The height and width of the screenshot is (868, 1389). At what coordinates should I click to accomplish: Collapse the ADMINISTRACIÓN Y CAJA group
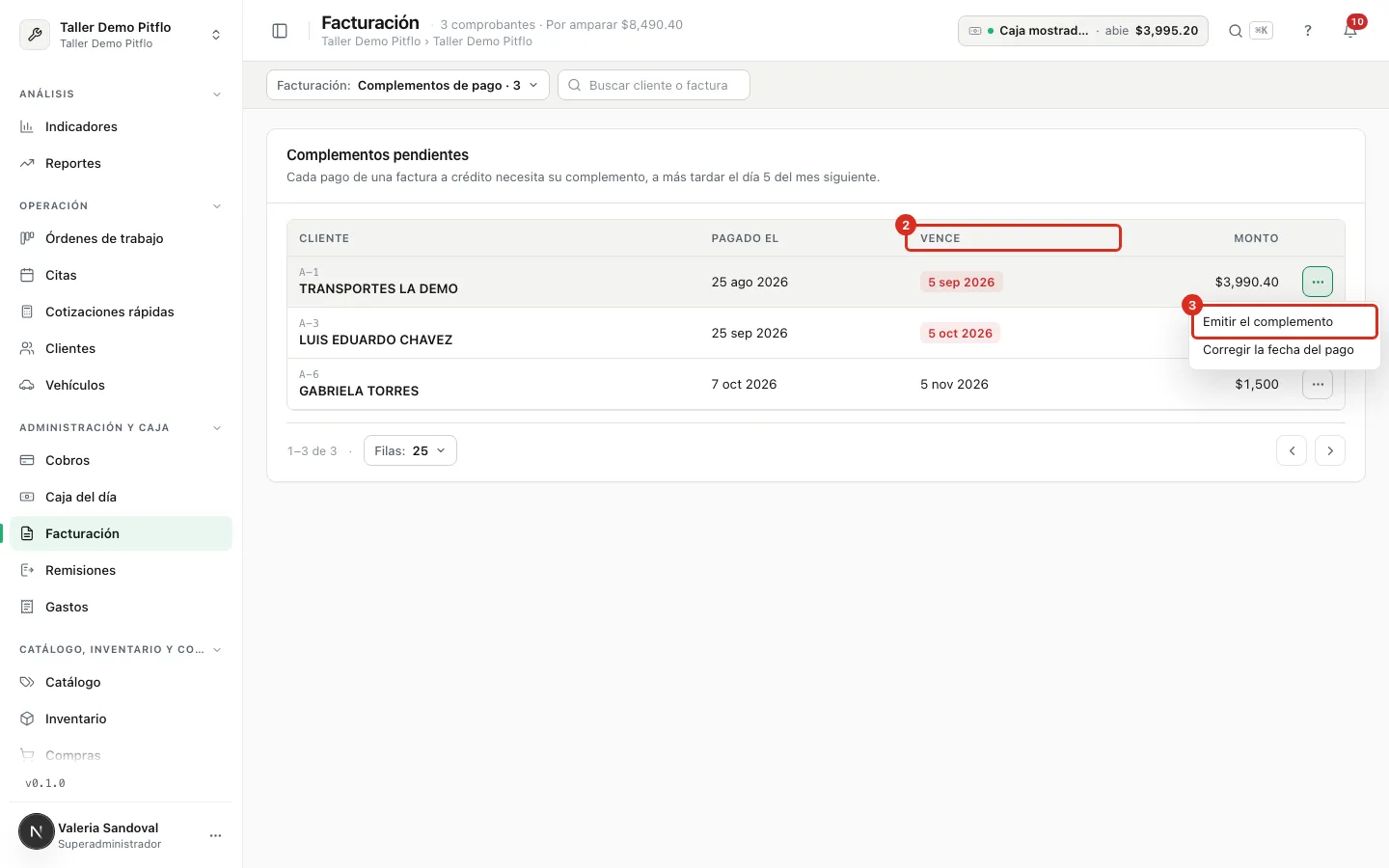[x=217, y=428]
